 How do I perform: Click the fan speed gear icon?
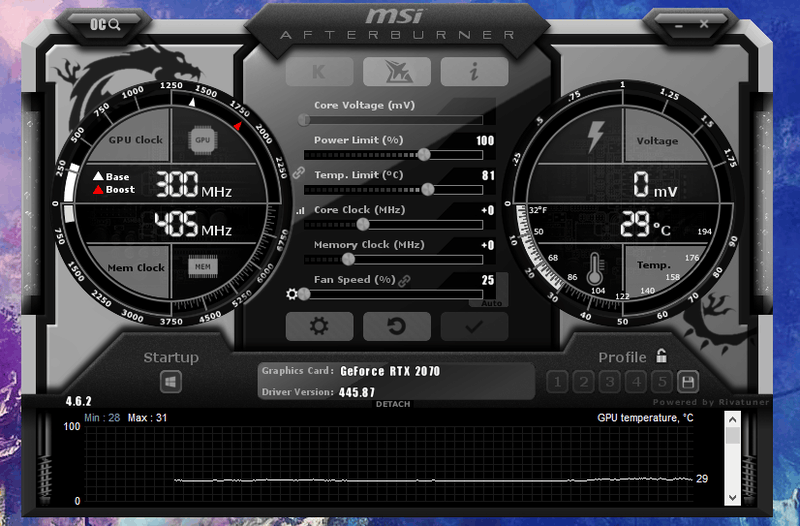coord(292,294)
